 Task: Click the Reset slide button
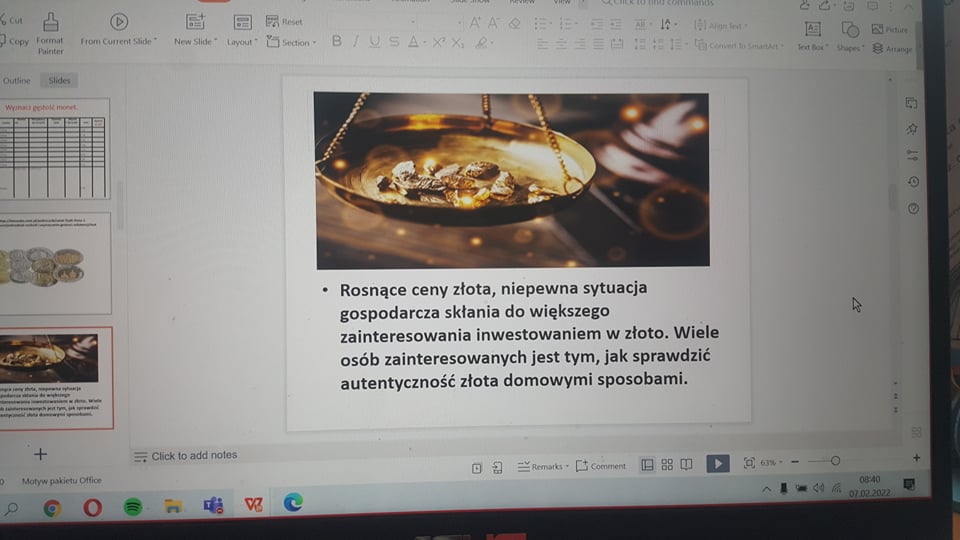click(284, 22)
